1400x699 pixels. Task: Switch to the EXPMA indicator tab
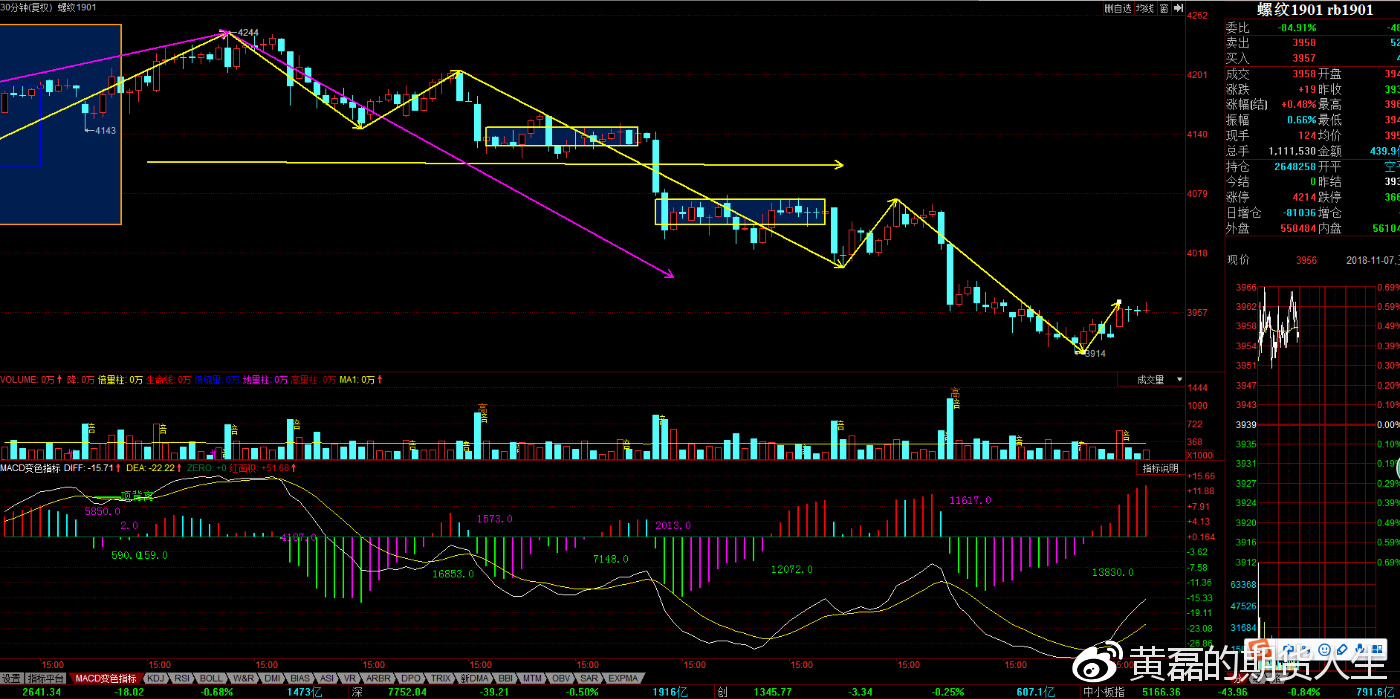[624, 678]
